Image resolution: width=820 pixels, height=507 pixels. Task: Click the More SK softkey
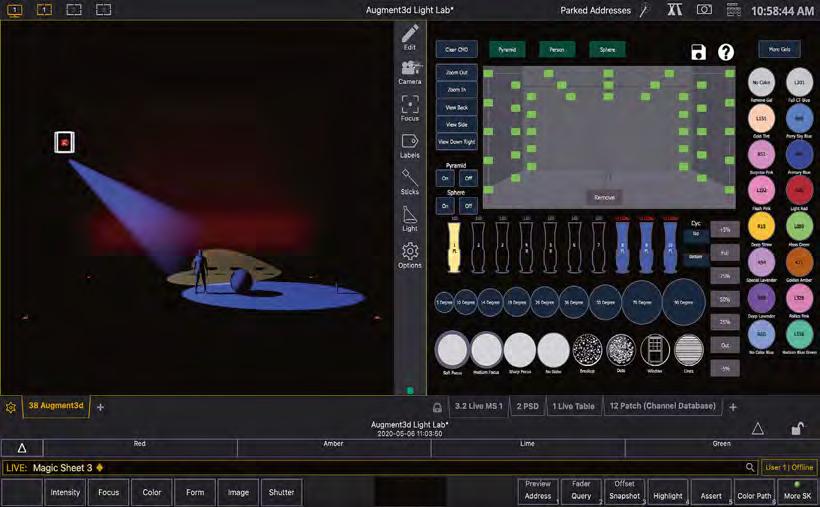(x=797, y=492)
